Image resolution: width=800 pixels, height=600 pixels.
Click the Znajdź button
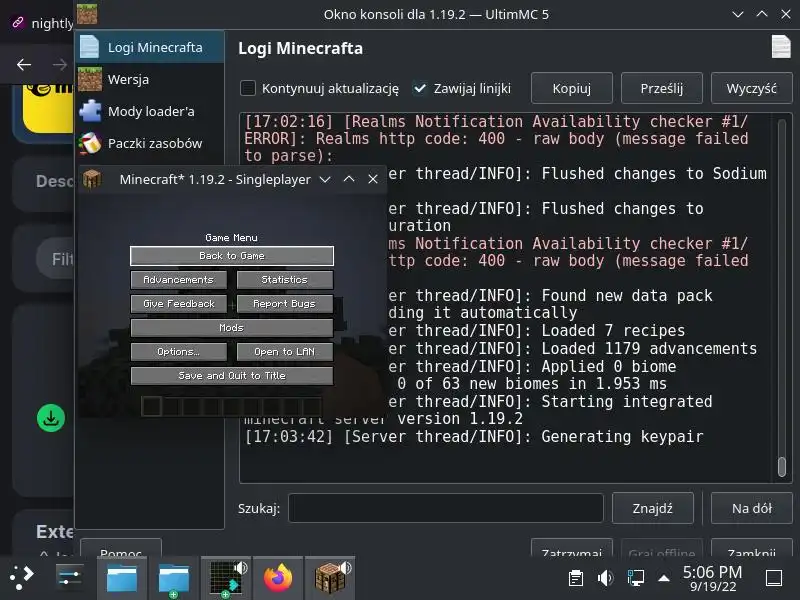[653, 508]
